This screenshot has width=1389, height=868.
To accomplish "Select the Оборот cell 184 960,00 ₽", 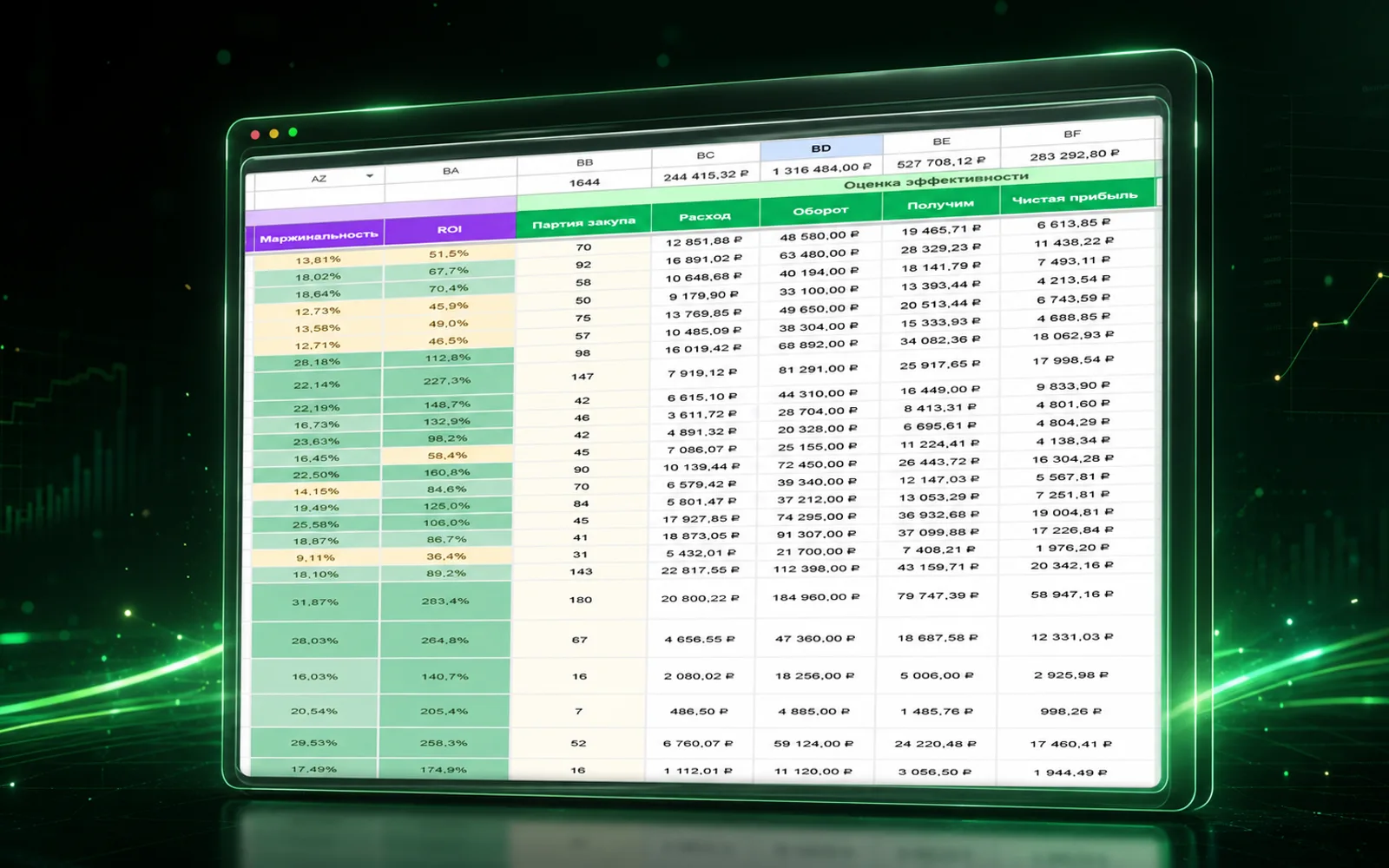I will [816, 597].
